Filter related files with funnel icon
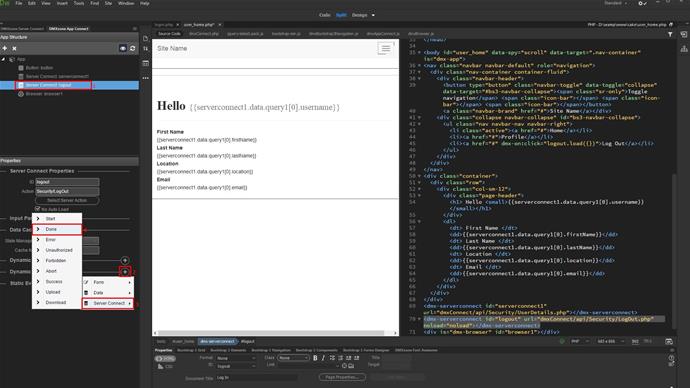 [x=670, y=34]
